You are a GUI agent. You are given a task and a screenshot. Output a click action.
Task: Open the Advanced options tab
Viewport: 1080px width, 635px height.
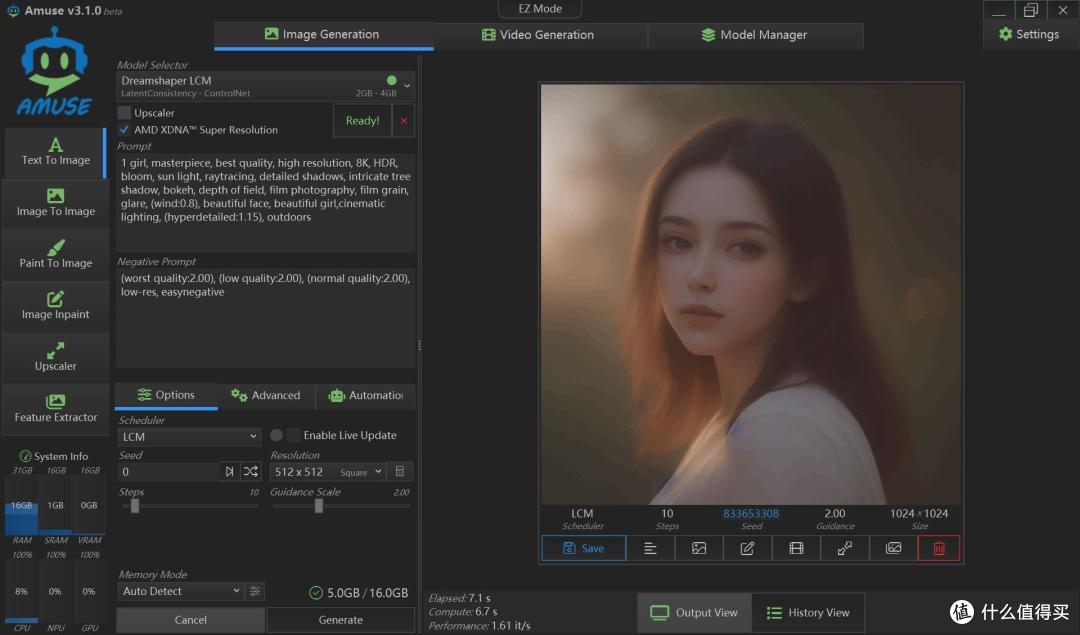point(266,395)
